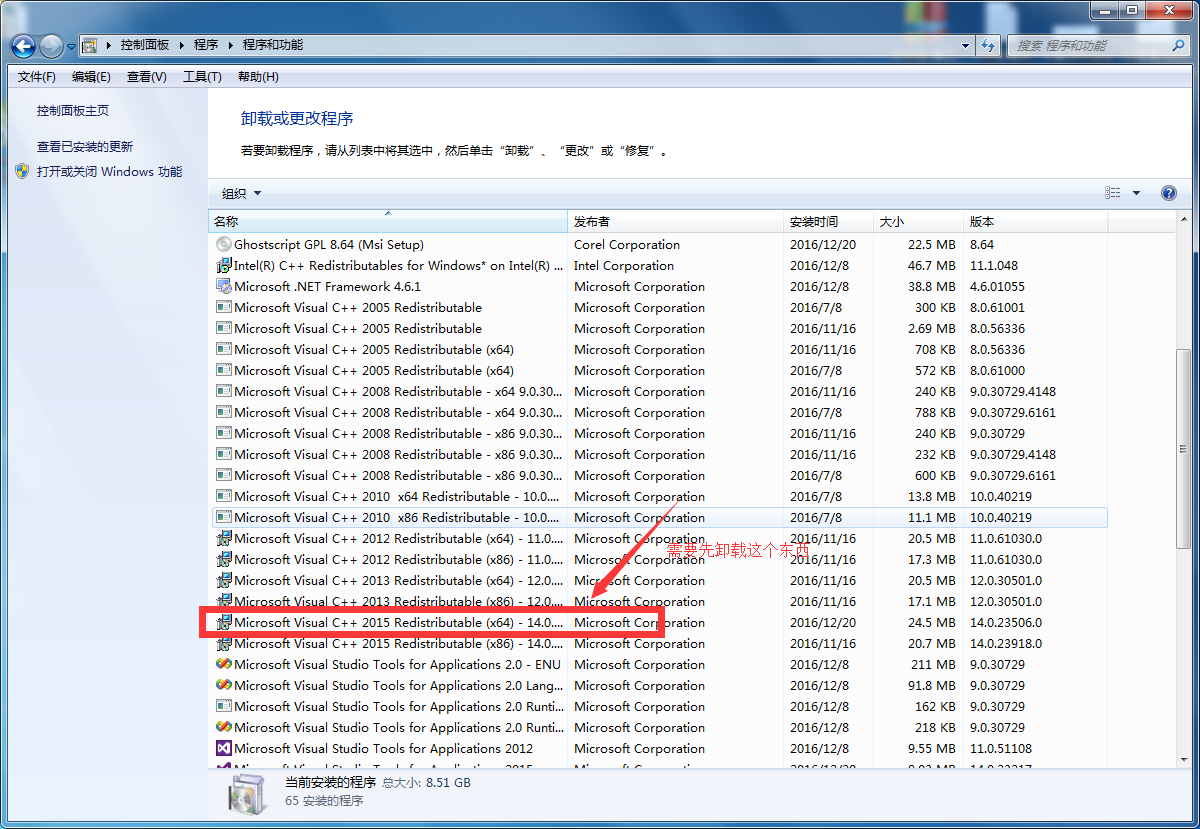Sort the list by 安装时间 column header

814,222
